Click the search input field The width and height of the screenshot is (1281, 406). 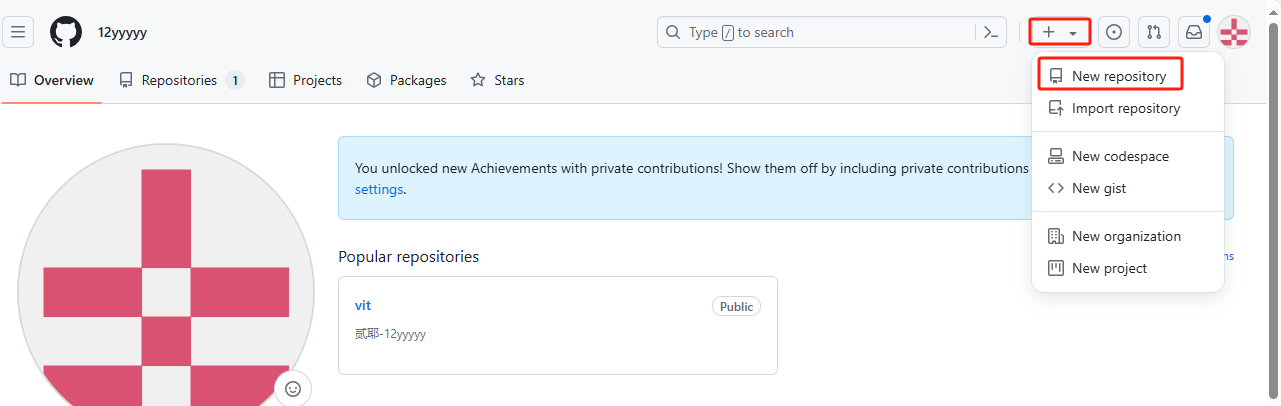click(x=816, y=32)
